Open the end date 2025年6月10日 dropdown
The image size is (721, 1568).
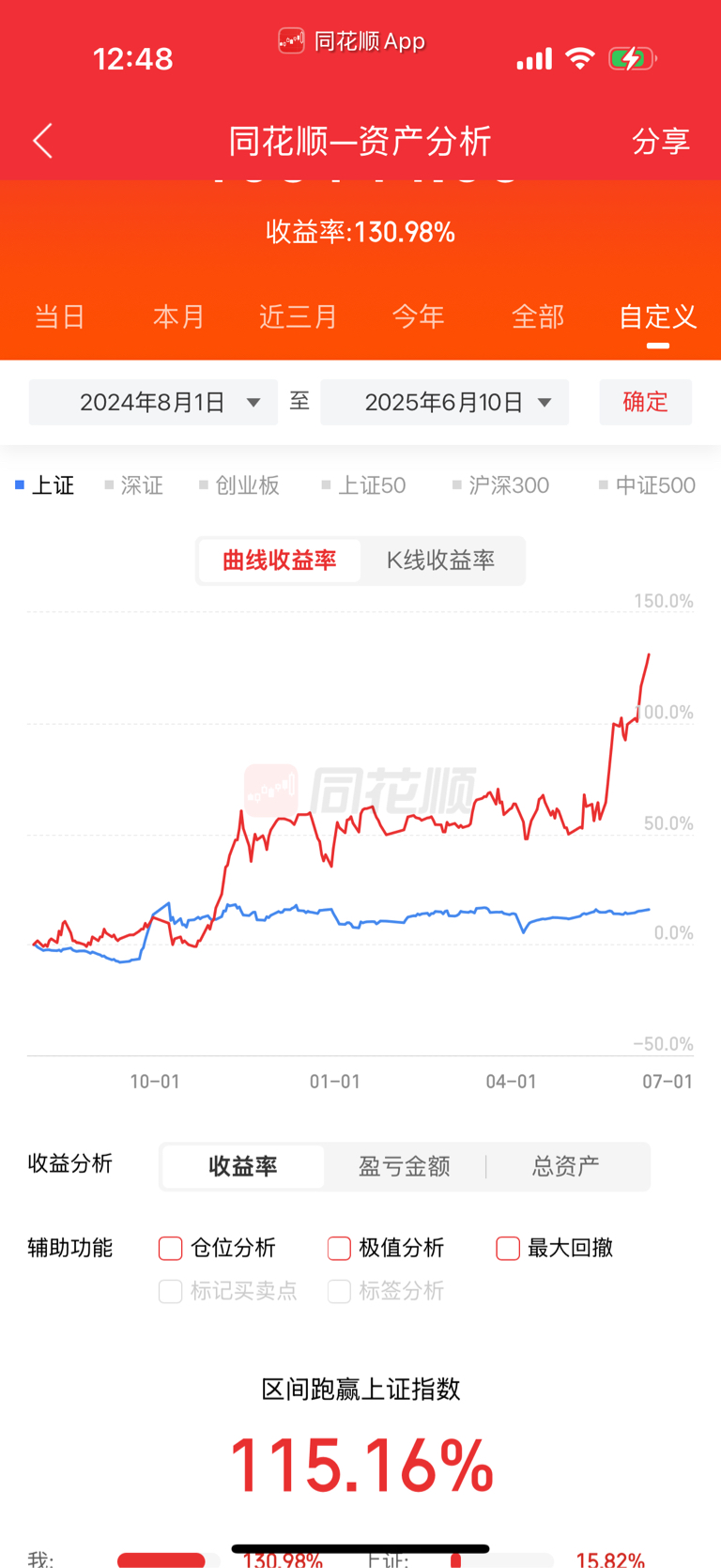coord(444,403)
